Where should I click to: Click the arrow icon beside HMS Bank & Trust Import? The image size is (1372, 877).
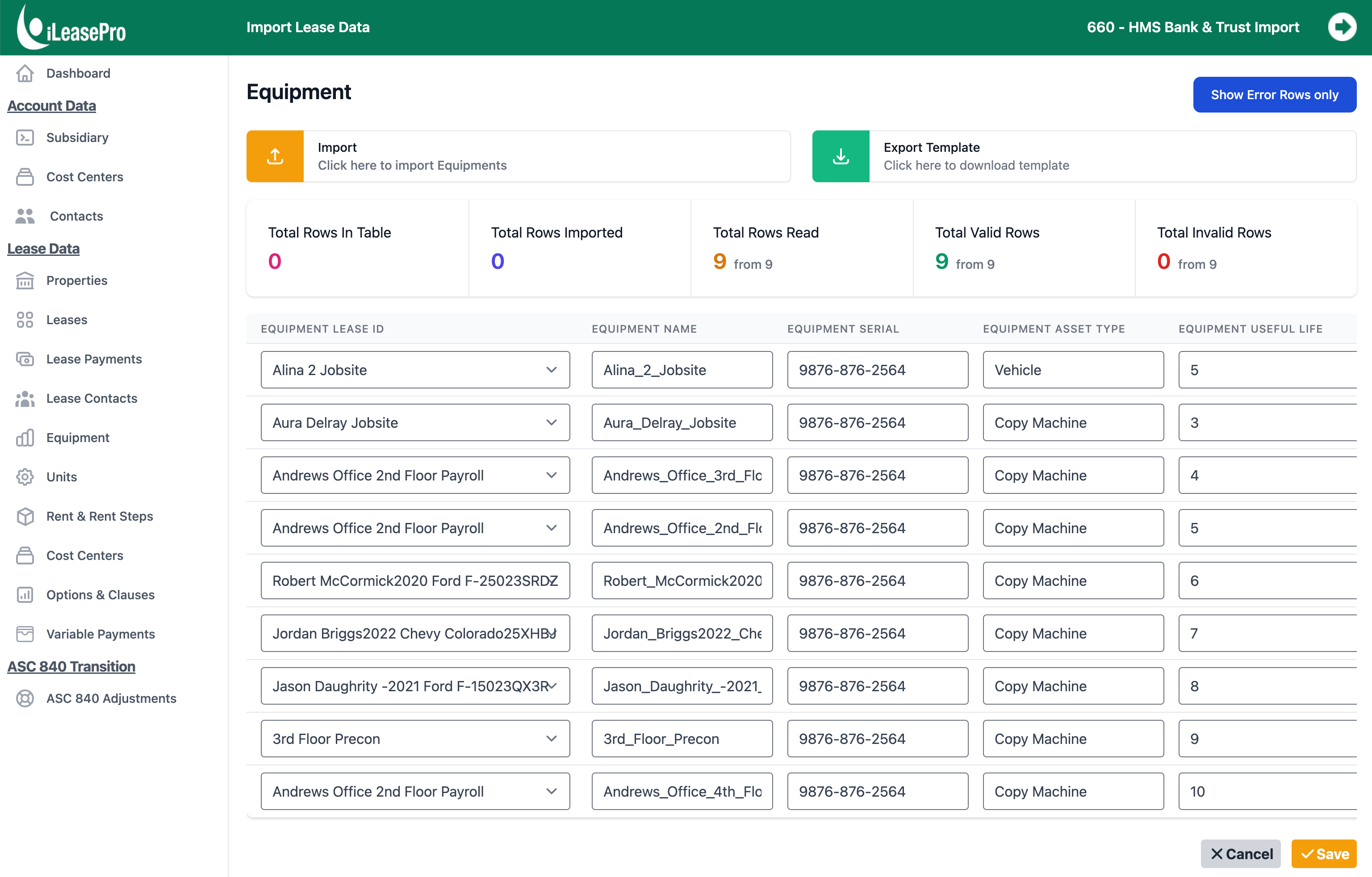click(x=1342, y=27)
